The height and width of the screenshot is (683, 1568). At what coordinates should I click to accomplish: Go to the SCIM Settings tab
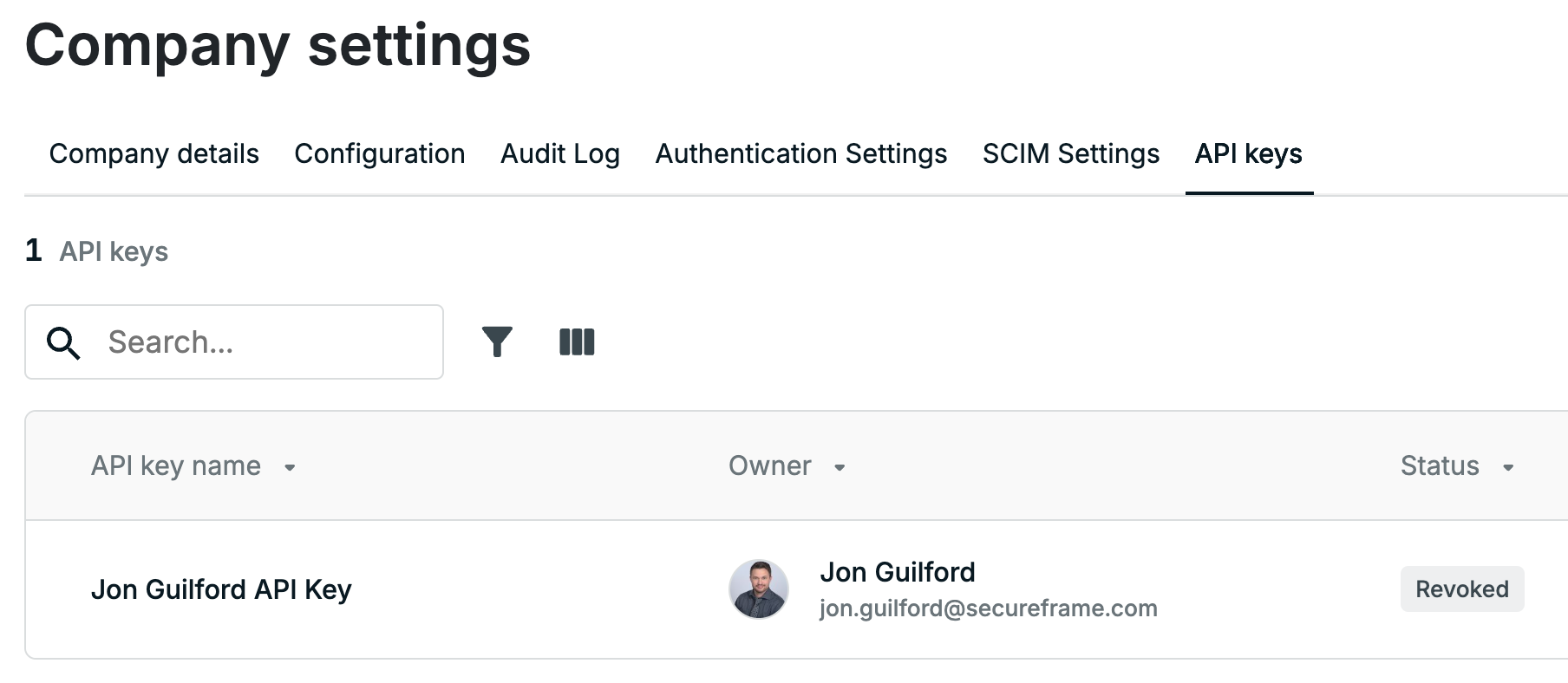click(x=1071, y=153)
